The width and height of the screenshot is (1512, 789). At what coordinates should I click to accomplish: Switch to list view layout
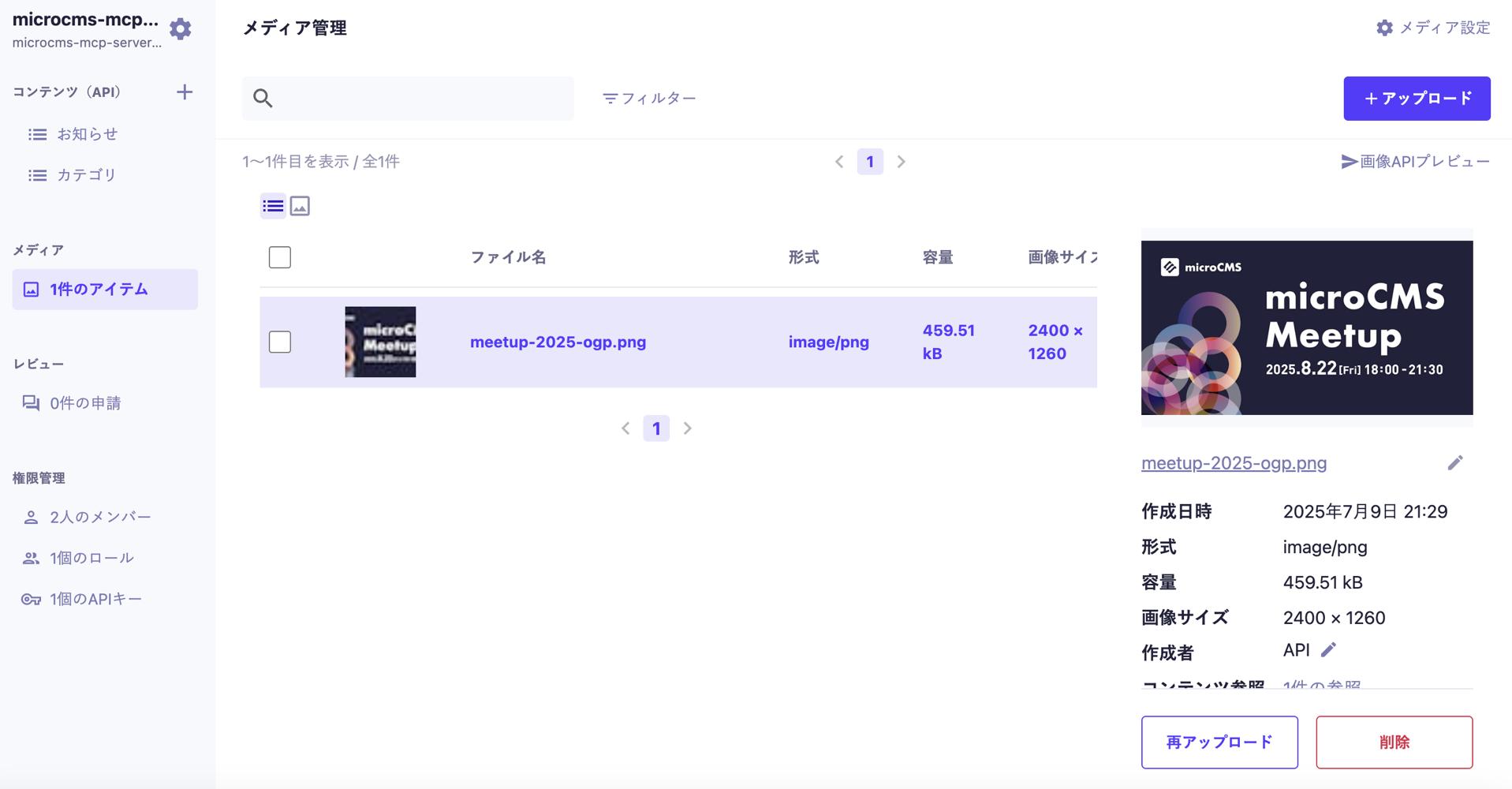[273, 206]
